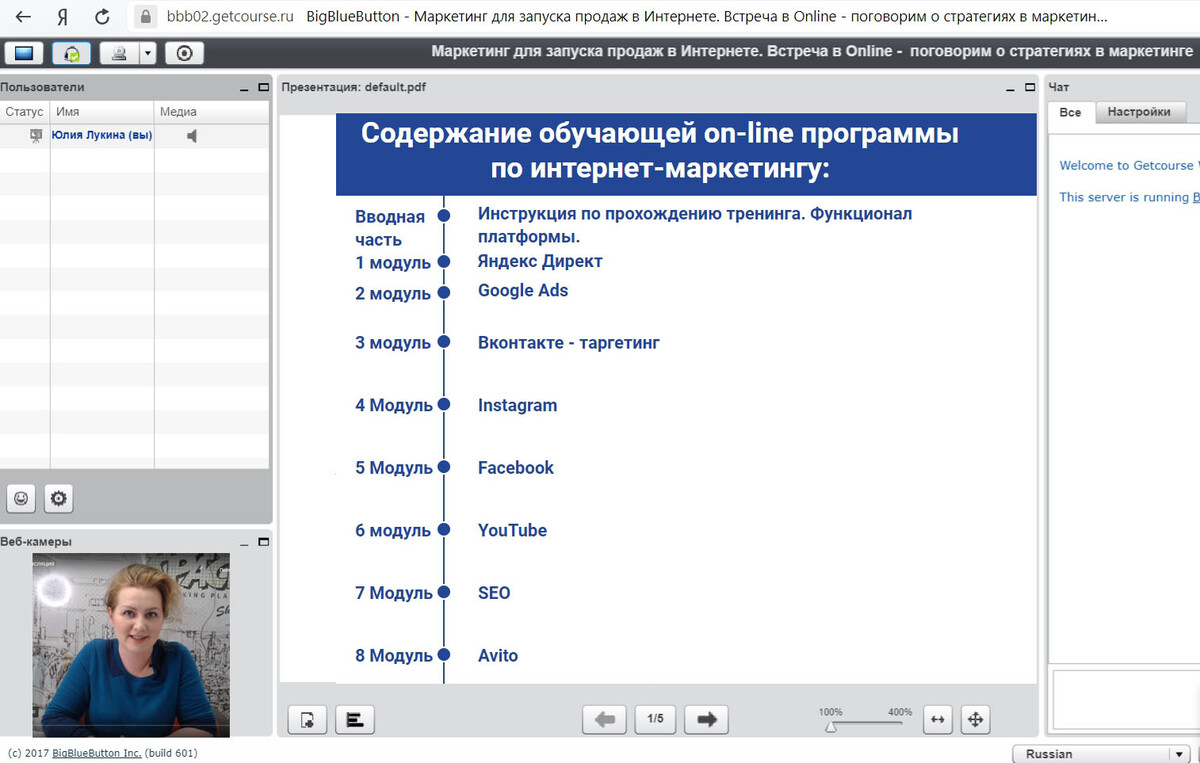Switch to the Все chat tab
This screenshot has height=763, width=1200.
point(1071,113)
